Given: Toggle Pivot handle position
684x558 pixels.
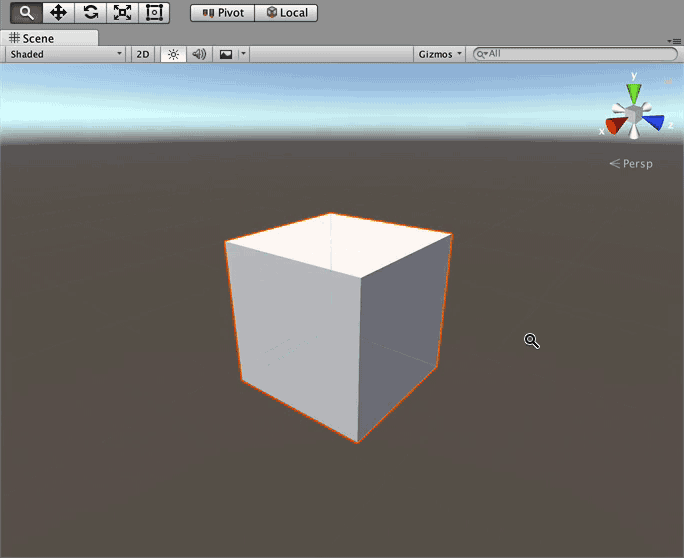Looking at the screenshot, I should (x=222, y=13).
